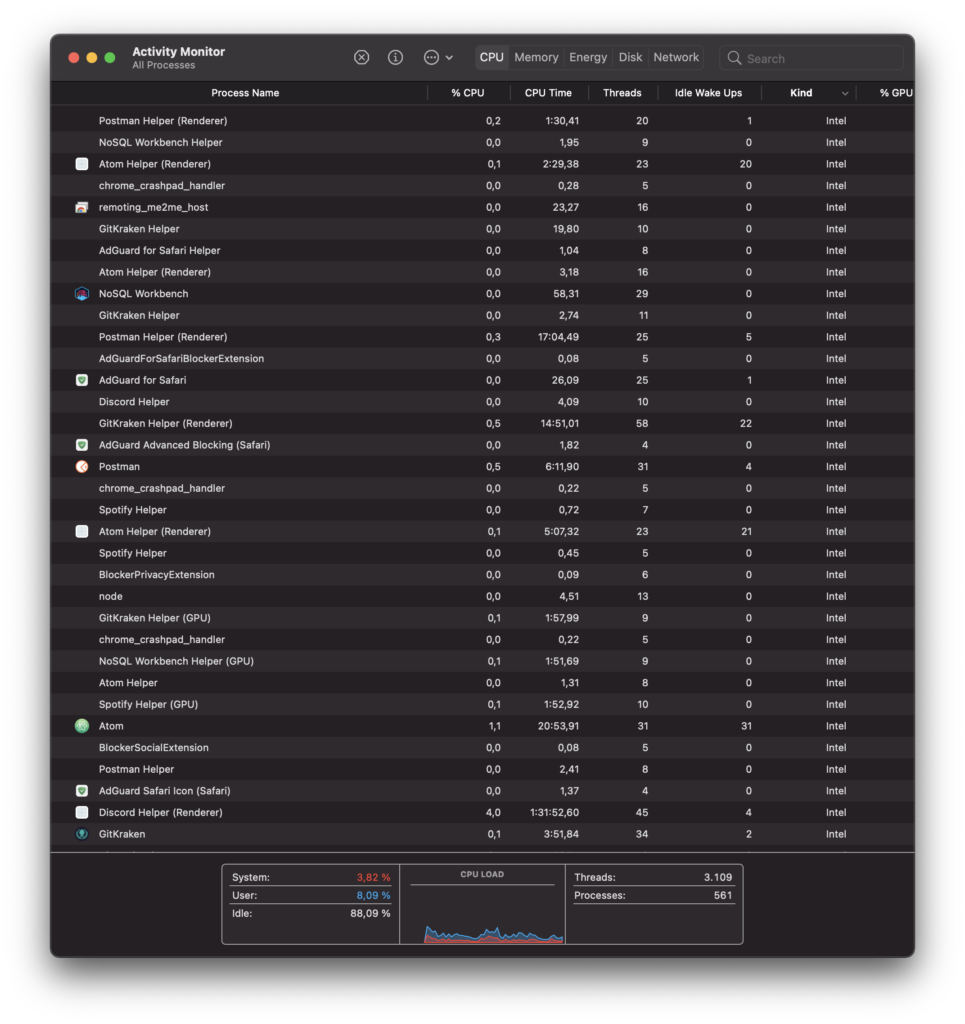Open the more options ellipsis dropdown
Image resolution: width=965 pixels, height=1024 pixels.
point(438,58)
